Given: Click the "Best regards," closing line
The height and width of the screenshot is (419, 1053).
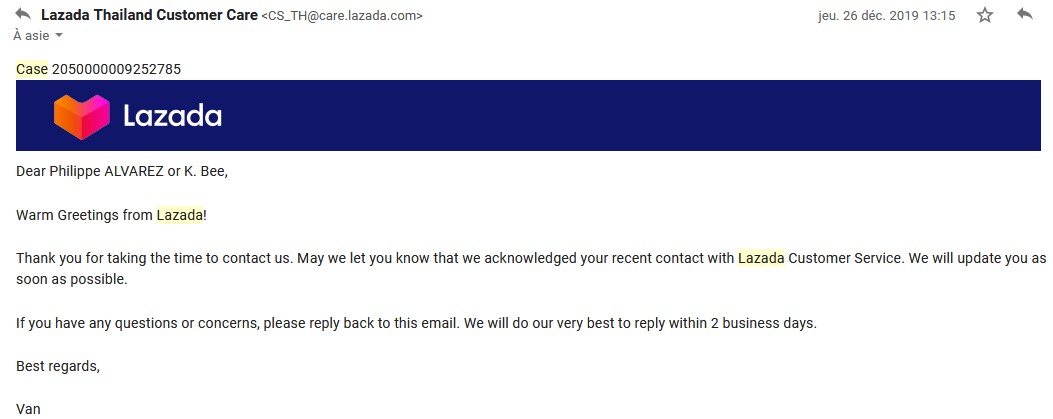Looking at the screenshot, I should pos(58,366).
